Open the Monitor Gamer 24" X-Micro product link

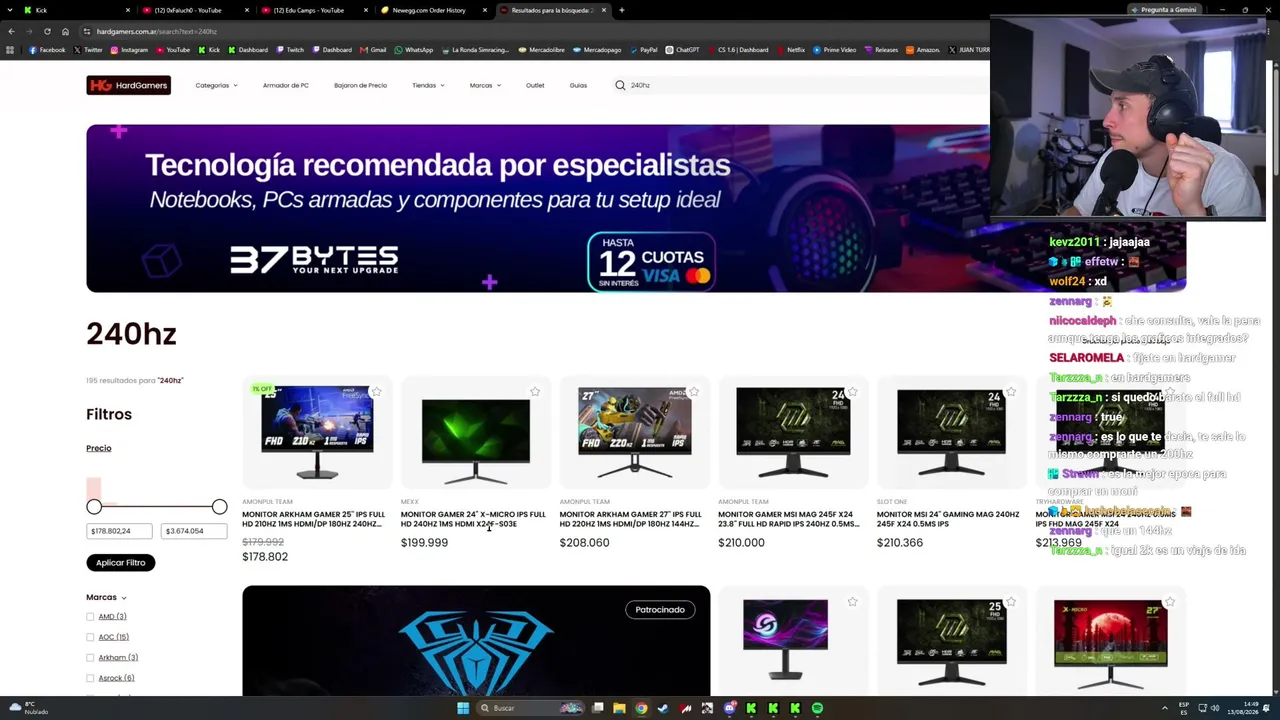coord(473,519)
